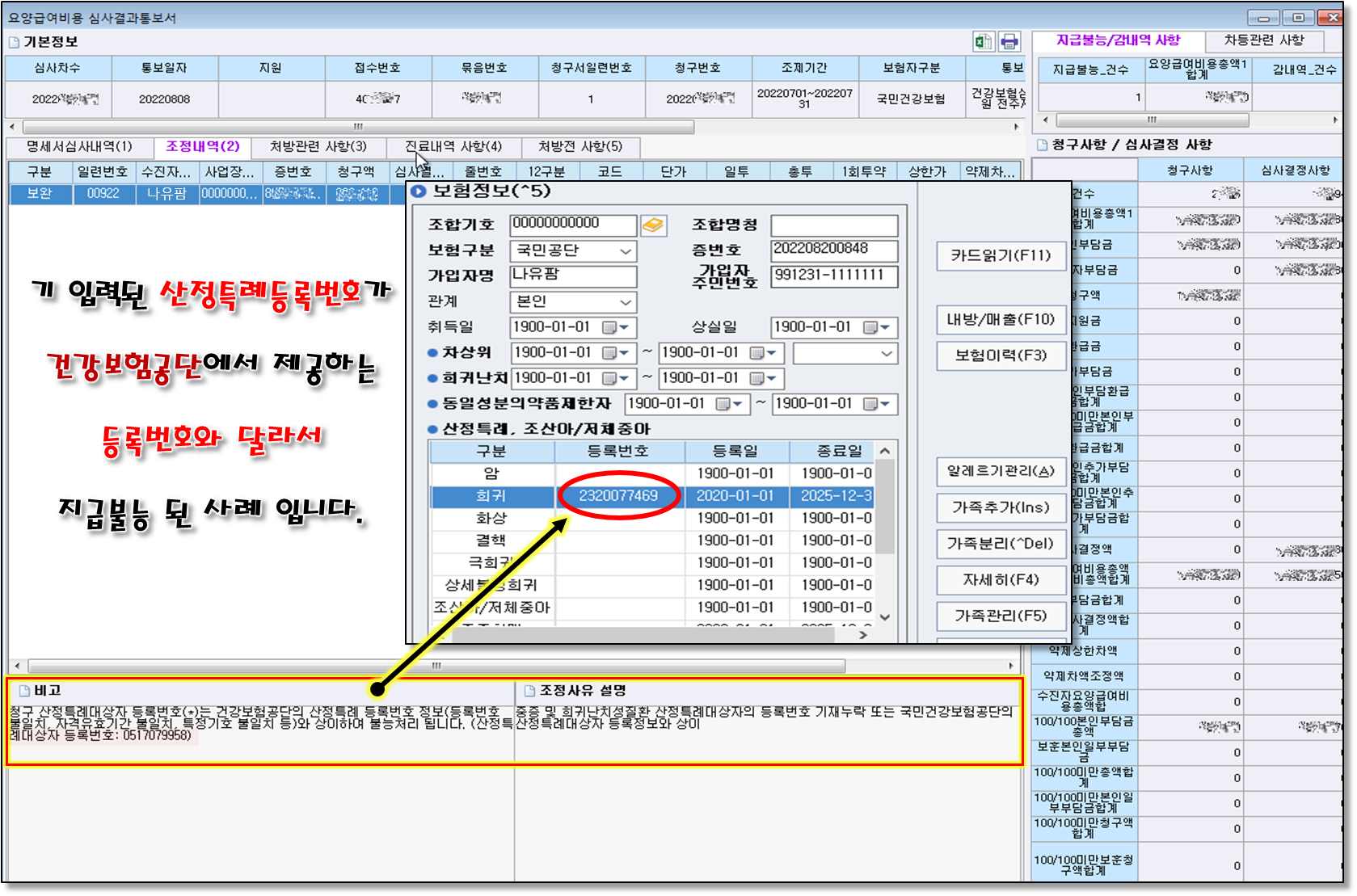This screenshot has height=896, width=1357.
Task: Open the calendar icon in 상실일 field
Action: click(870, 327)
